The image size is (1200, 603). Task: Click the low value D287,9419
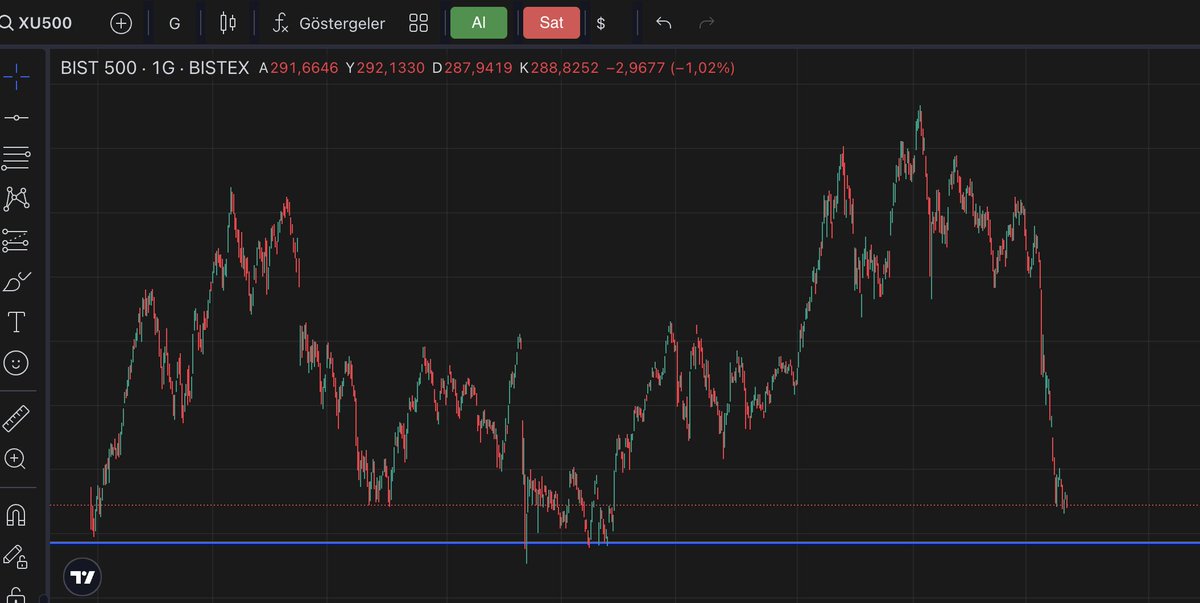pyautogui.click(x=472, y=68)
